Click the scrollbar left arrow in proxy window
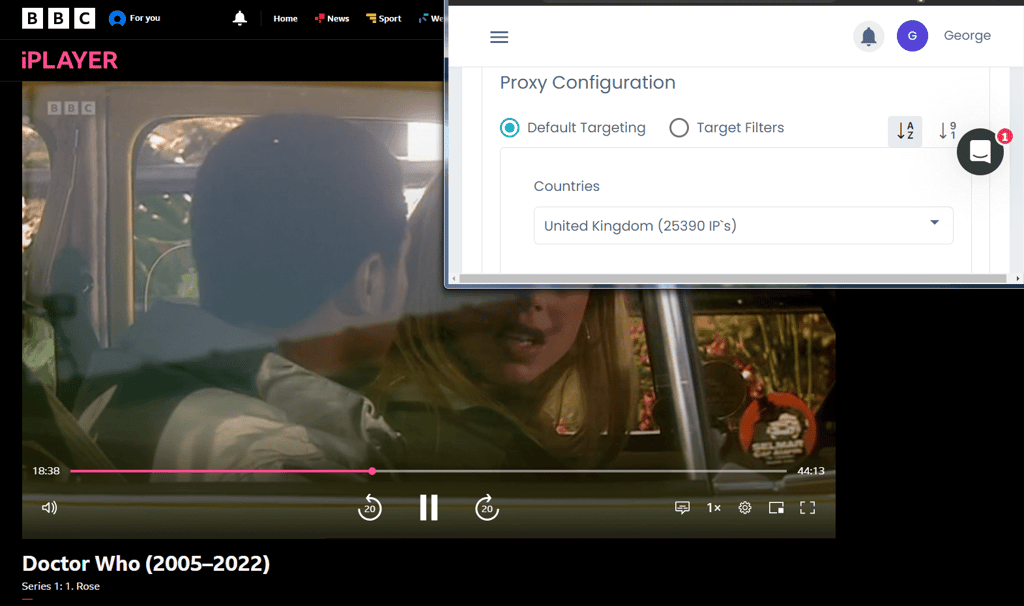Screen dimensions: 1024x606 454,278
